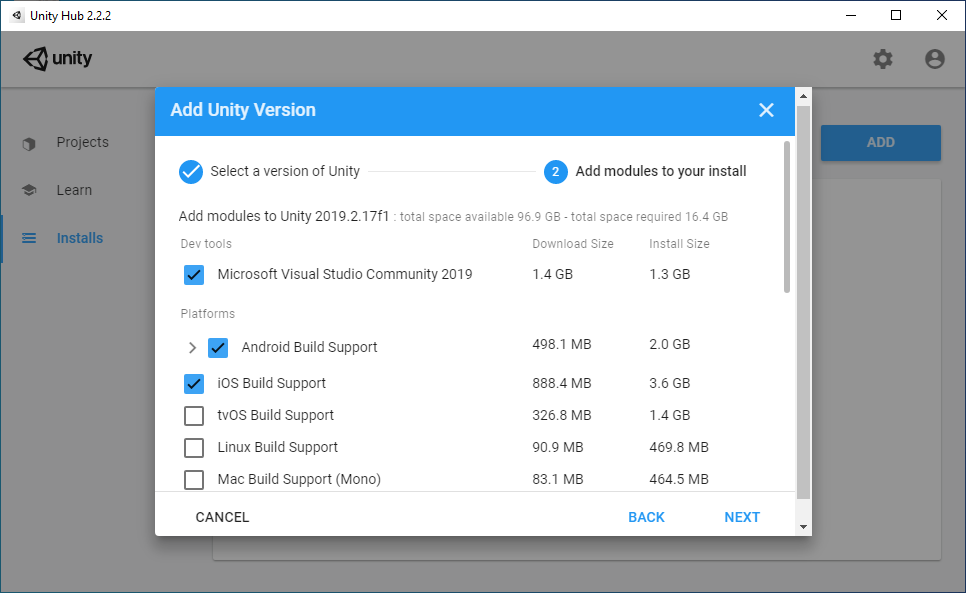Uncheck iOS Build Support
This screenshot has width=966, height=593.
coord(194,384)
